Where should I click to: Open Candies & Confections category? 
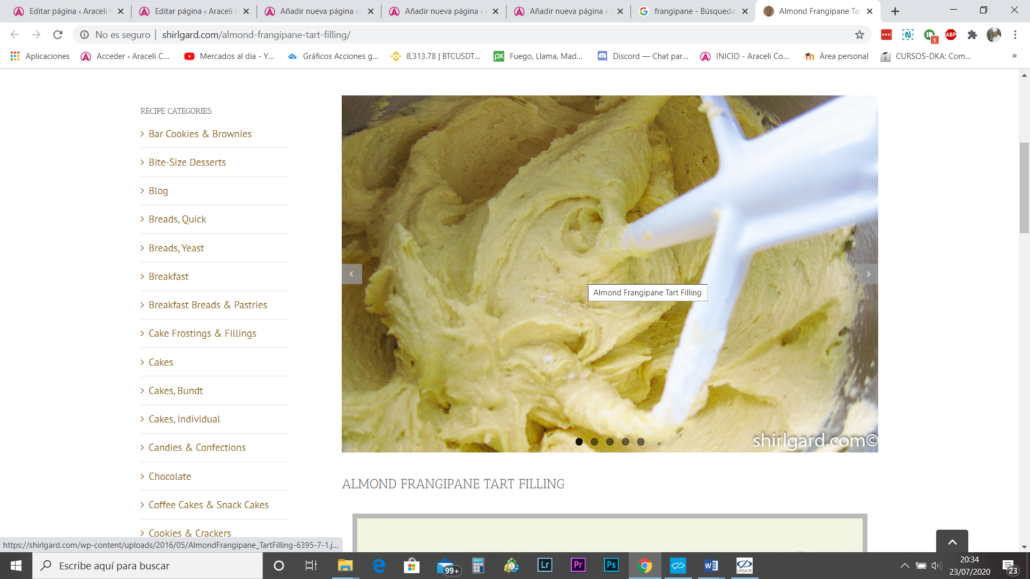click(x=197, y=448)
